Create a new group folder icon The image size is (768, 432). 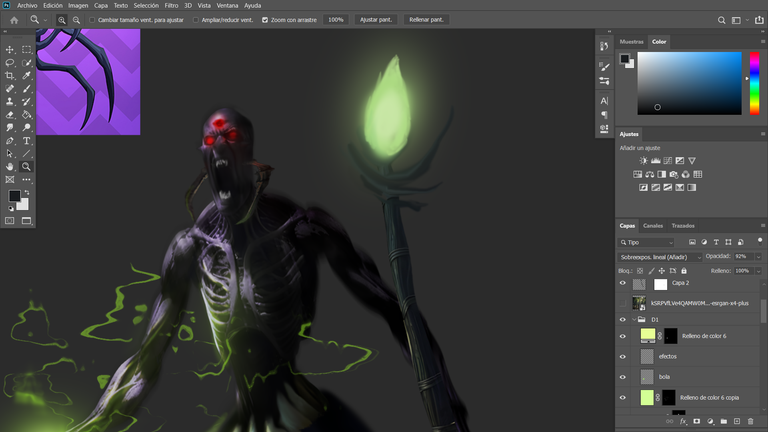point(724,421)
